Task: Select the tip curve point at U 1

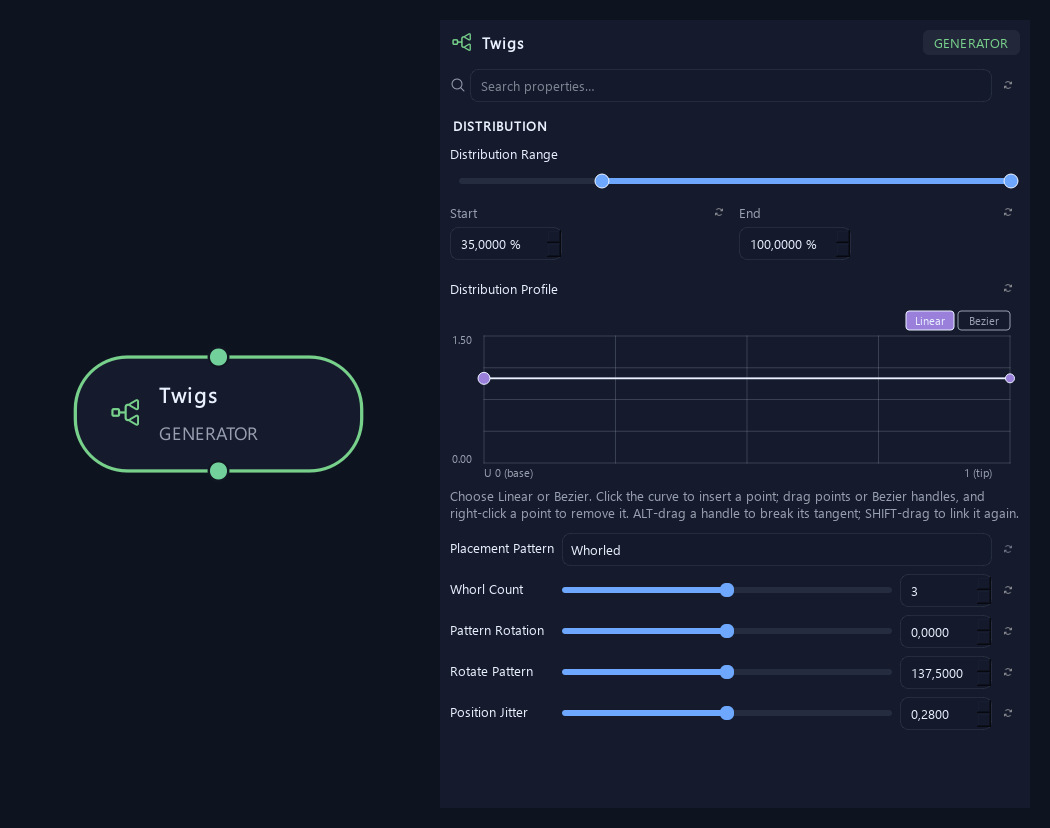Action: (1010, 378)
